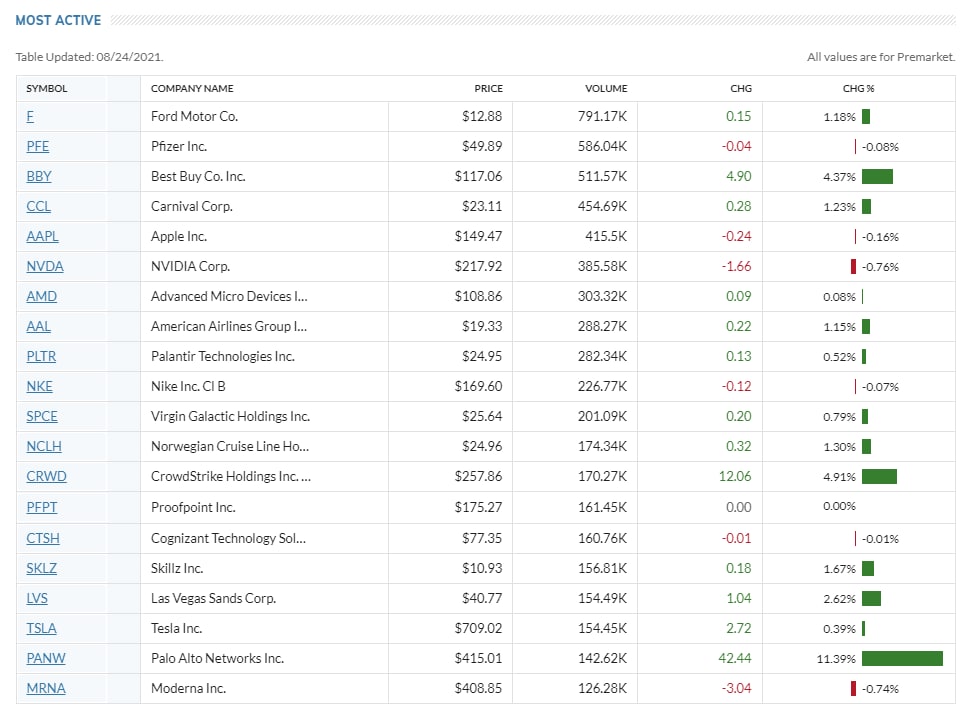Click the 42.44 change value for PANW

click(735, 658)
